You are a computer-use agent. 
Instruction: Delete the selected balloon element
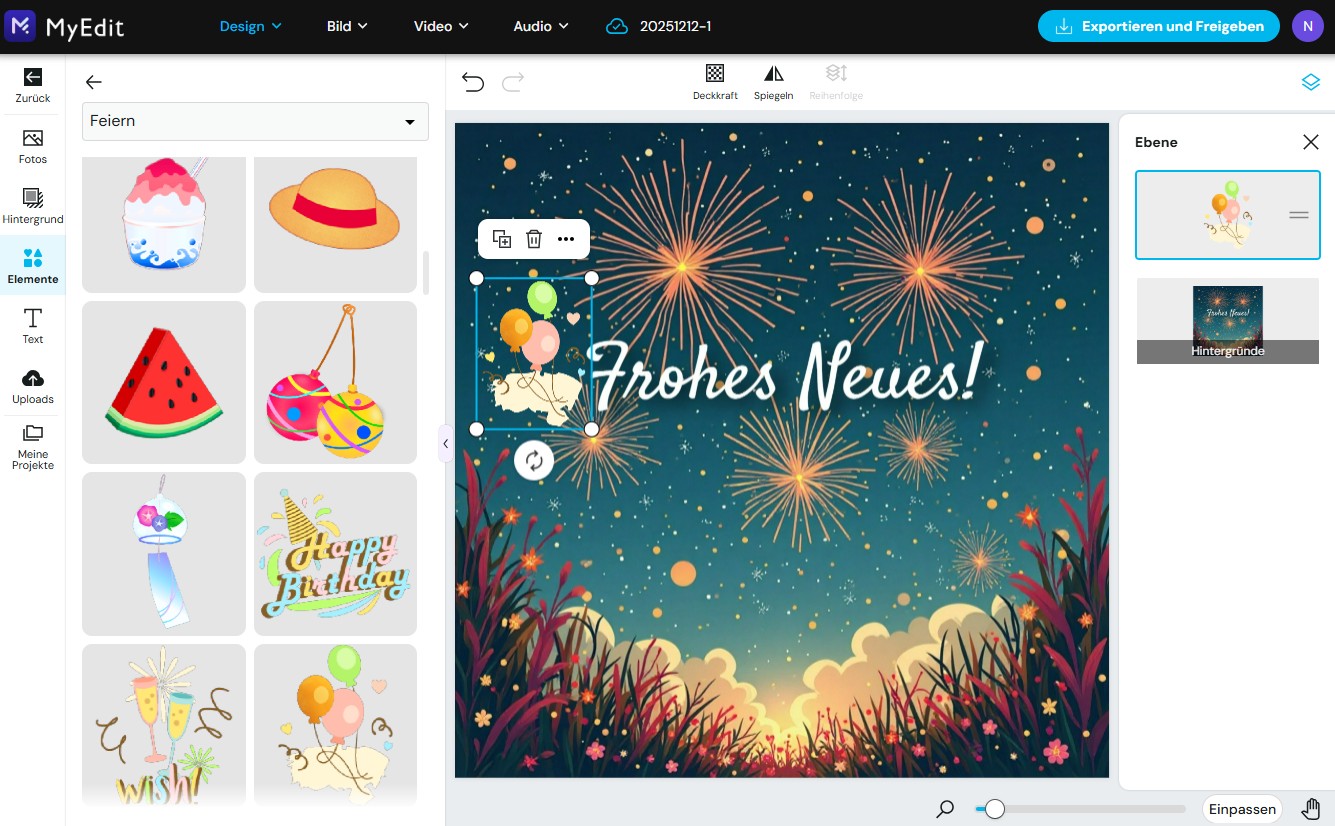click(x=534, y=239)
